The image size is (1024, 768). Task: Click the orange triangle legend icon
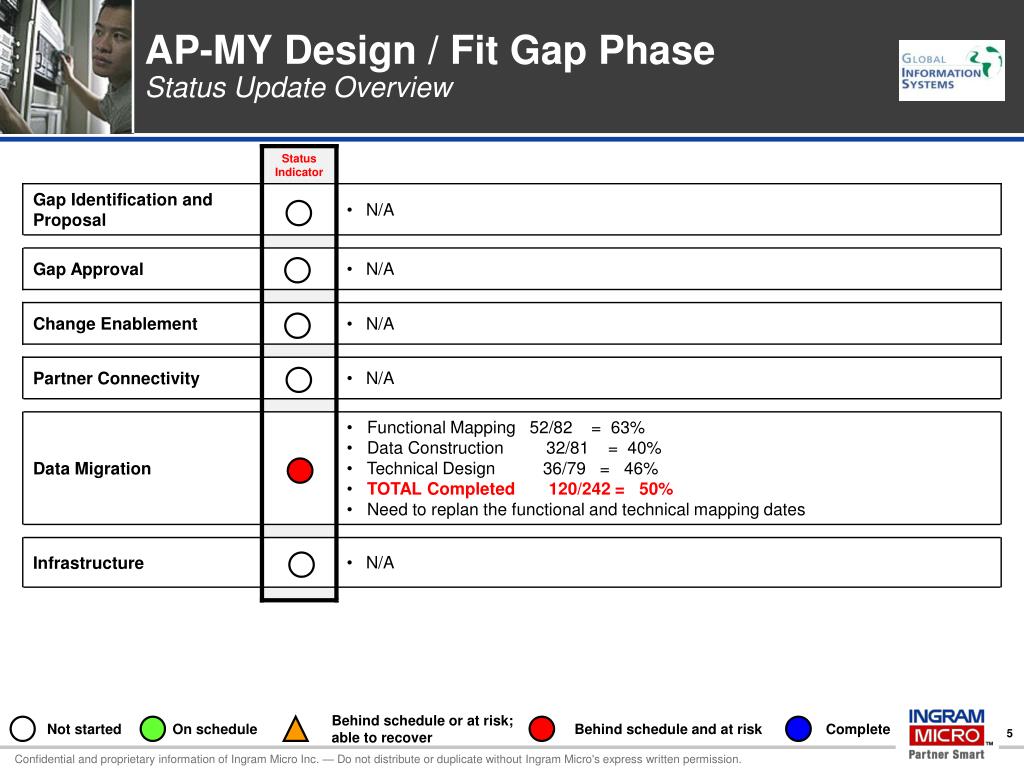pyautogui.click(x=295, y=729)
